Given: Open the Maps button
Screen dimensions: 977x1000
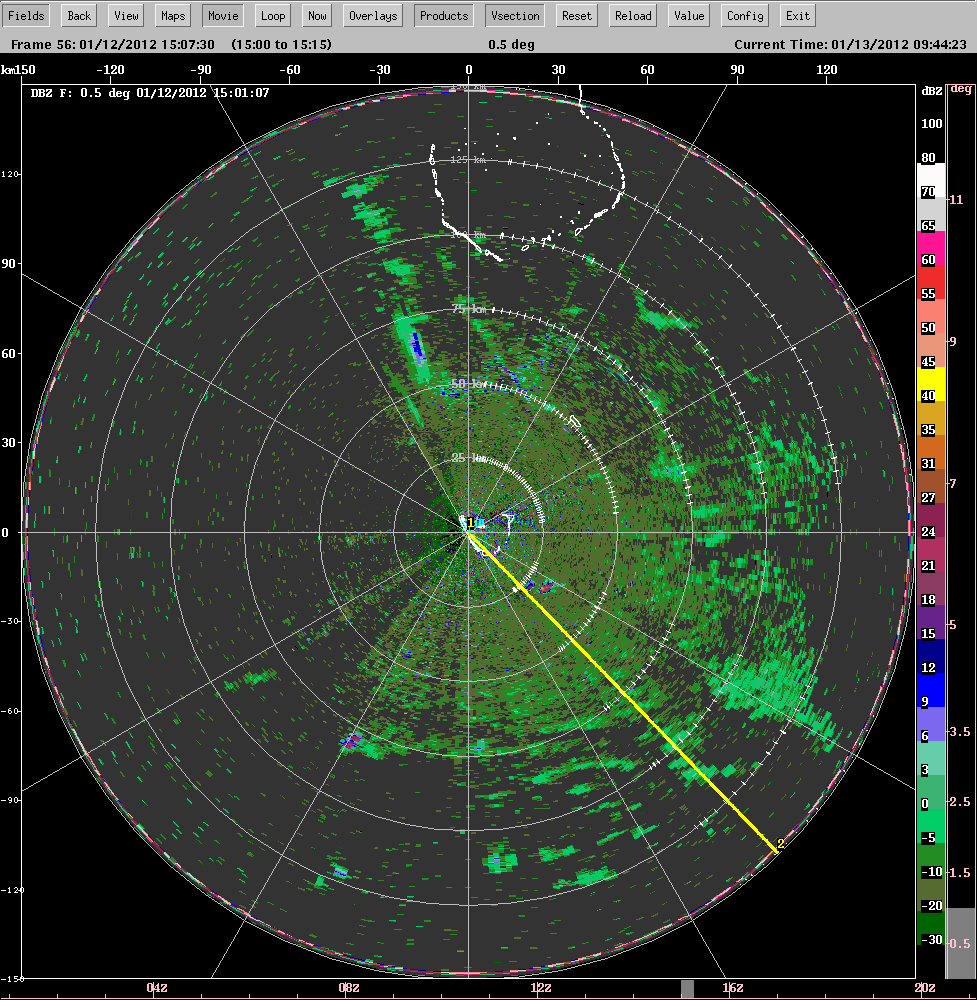Looking at the screenshot, I should click(x=173, y=16).
